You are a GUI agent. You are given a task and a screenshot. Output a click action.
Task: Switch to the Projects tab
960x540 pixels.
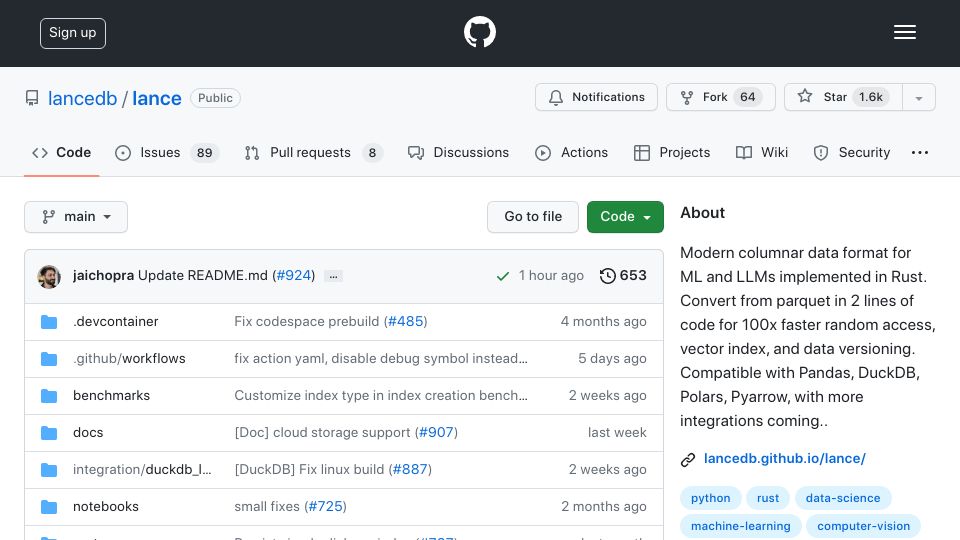[672, 152]
